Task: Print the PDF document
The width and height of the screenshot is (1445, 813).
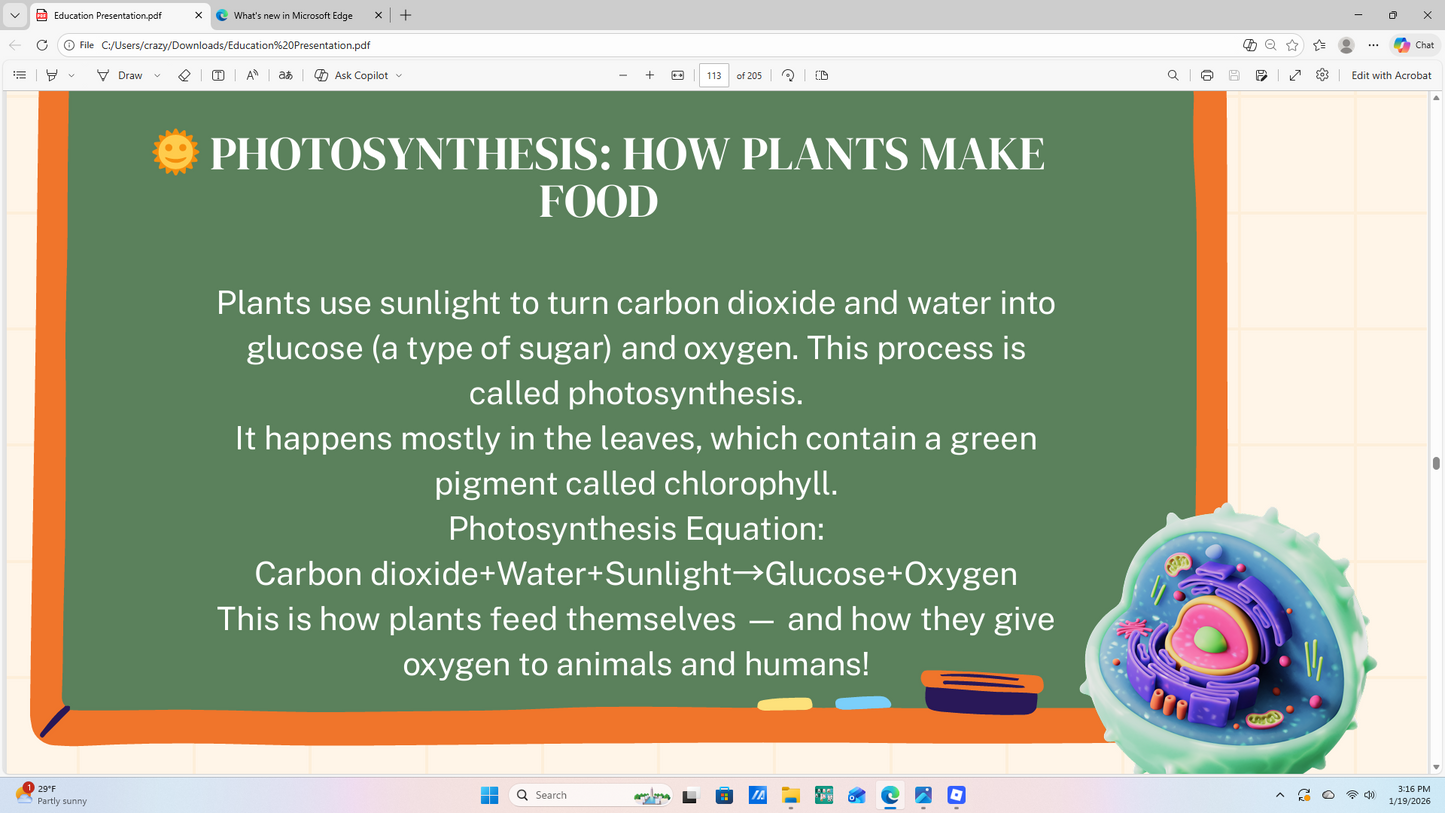Action: [x=1207, y=75]
